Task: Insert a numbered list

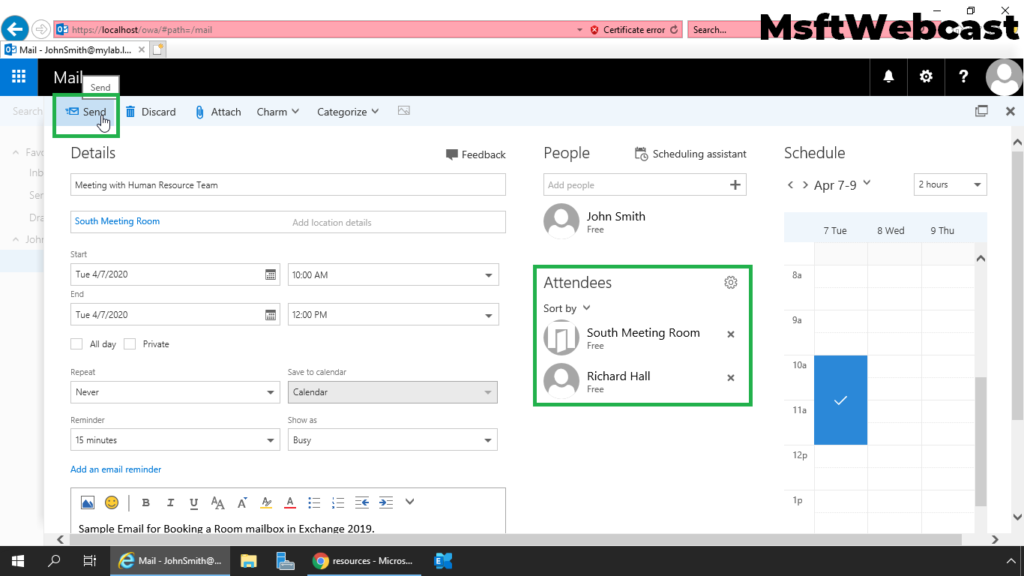Action: (x=338, y=502)
